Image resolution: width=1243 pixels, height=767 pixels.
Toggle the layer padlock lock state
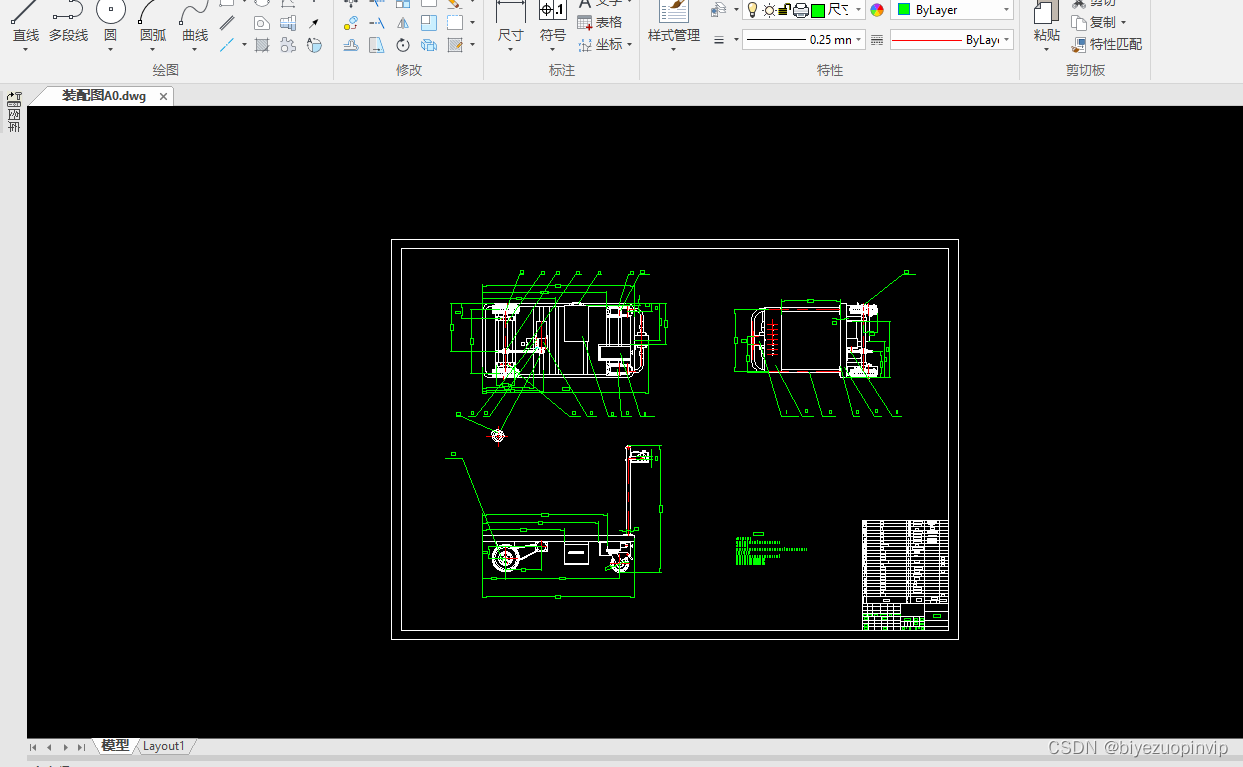[x=784, y=9]
